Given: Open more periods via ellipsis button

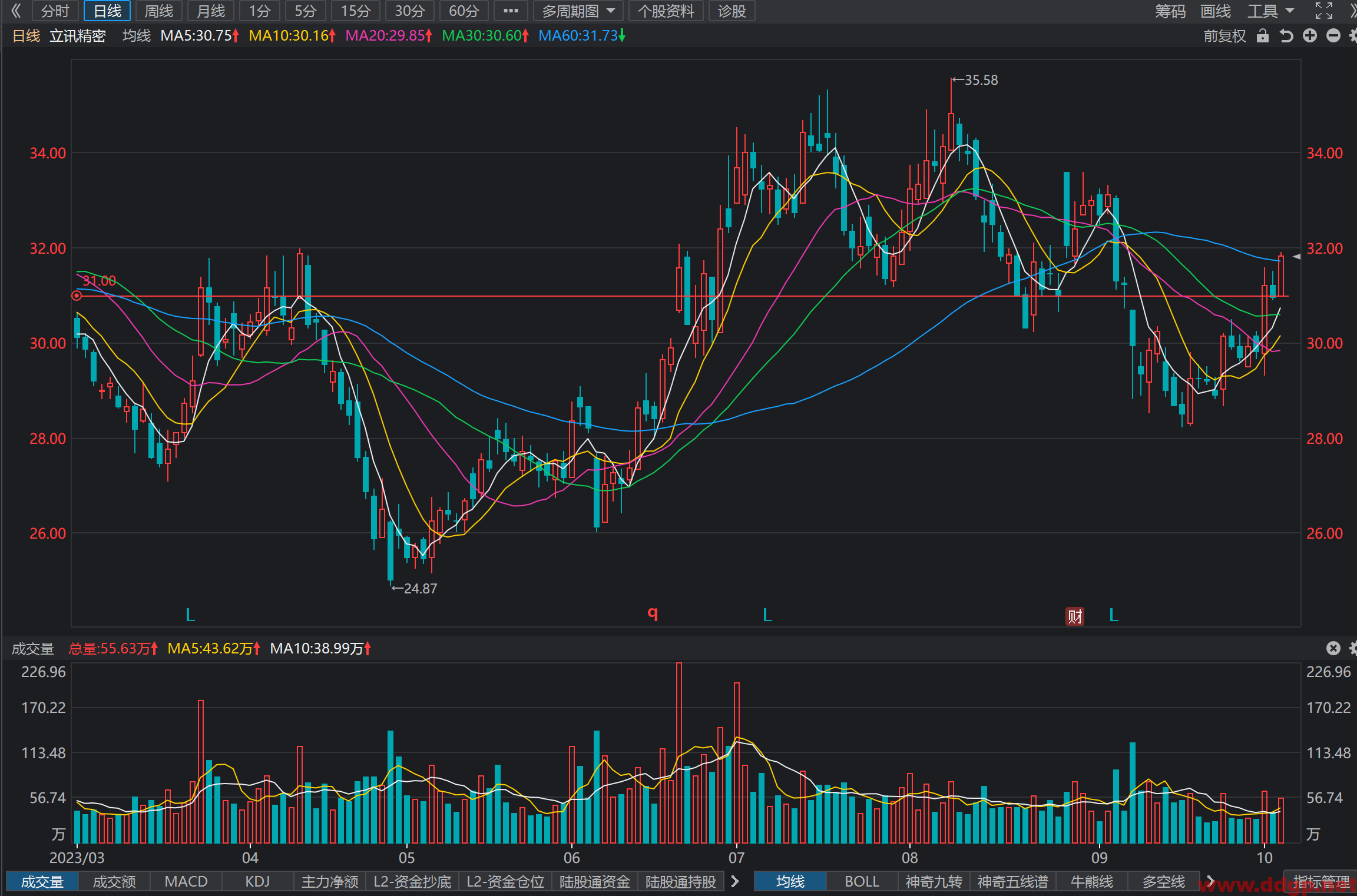Looking at the screenshot, I should point(511,11).
